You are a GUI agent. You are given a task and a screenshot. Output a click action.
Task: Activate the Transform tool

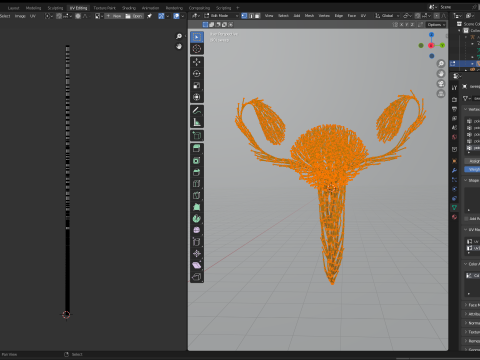[197, 97]
